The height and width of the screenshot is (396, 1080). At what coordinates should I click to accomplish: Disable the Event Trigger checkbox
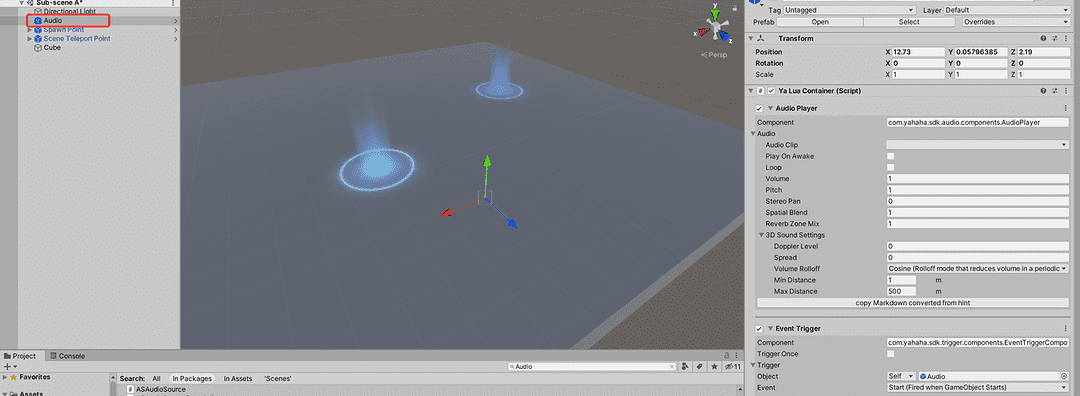point(759,329)
